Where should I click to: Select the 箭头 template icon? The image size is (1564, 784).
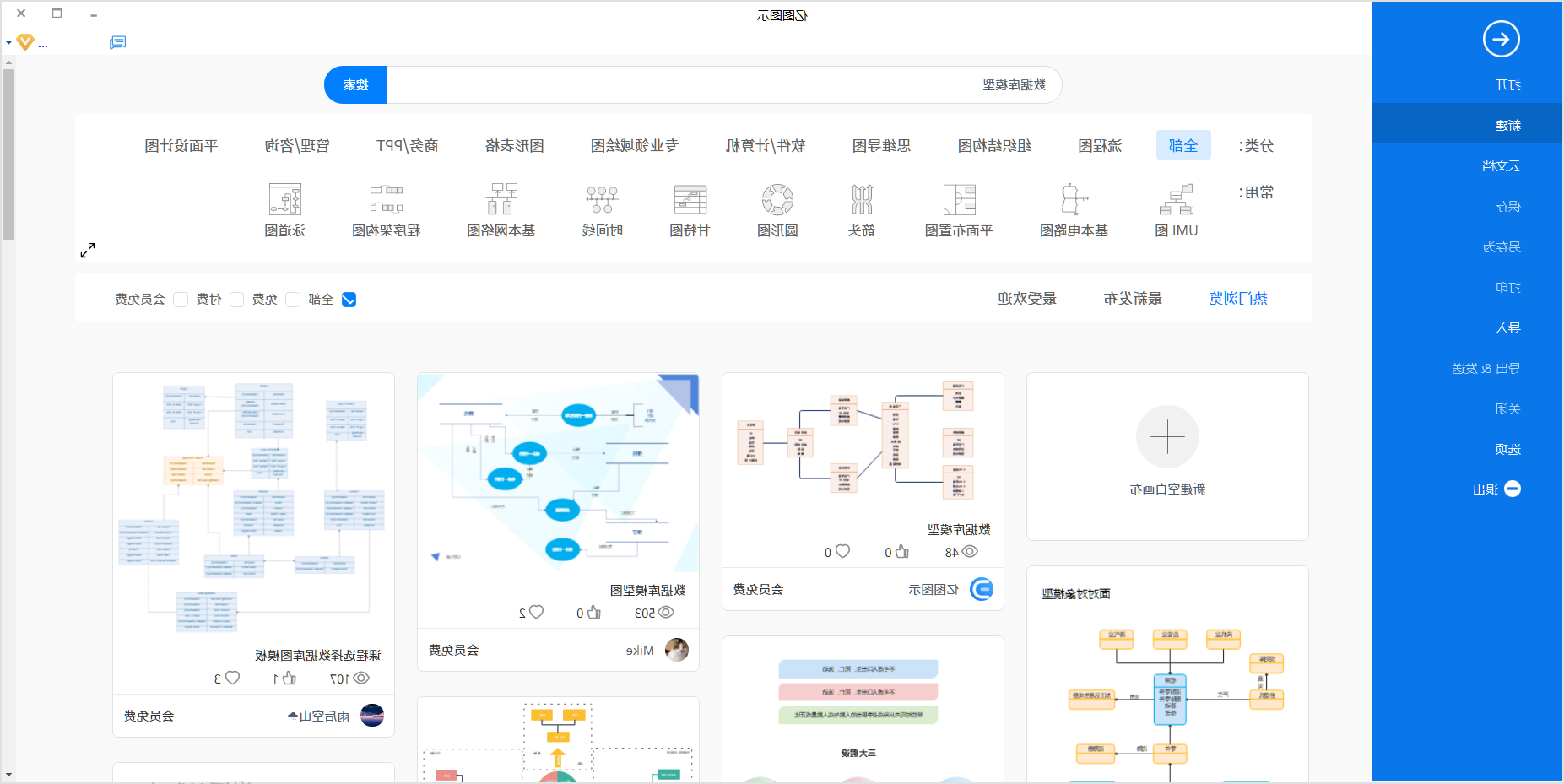click(861, 200)
